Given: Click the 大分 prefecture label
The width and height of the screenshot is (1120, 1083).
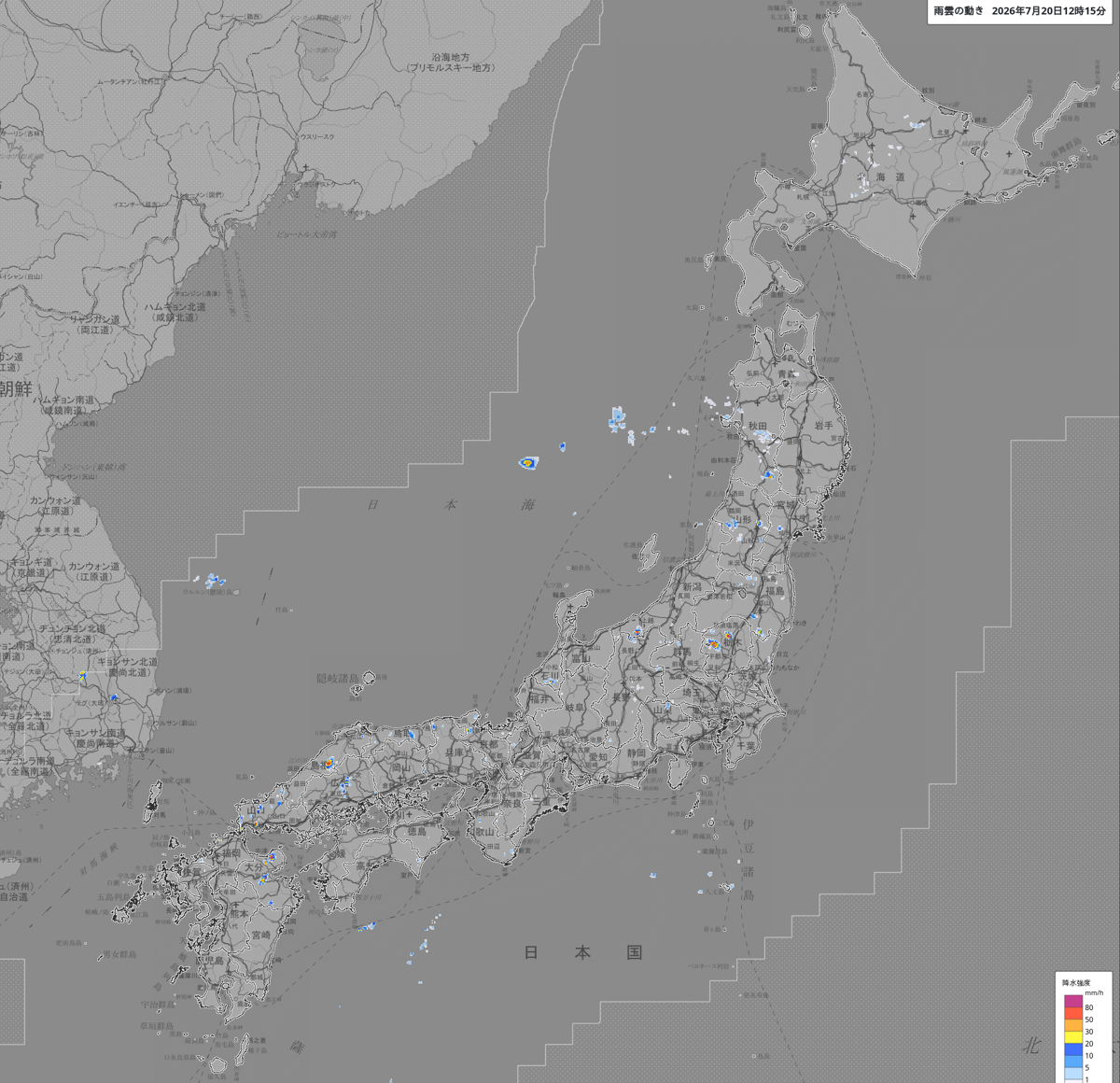Looking at the screenshot, I should pyautogui.click(x=254, y=867).
